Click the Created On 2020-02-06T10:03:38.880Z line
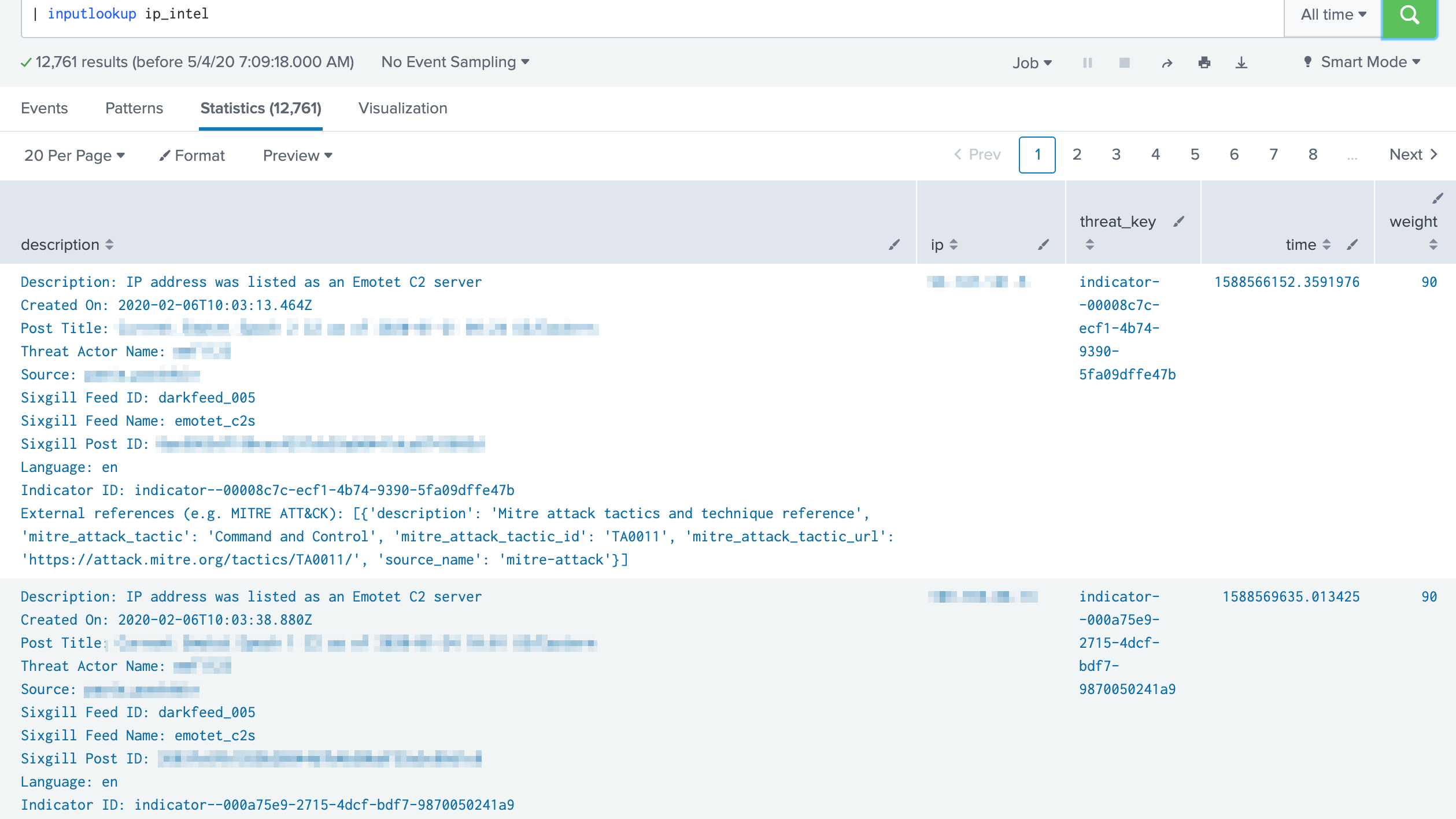The height and width of the screenshot is (819, 1456). tap(167, 620)
